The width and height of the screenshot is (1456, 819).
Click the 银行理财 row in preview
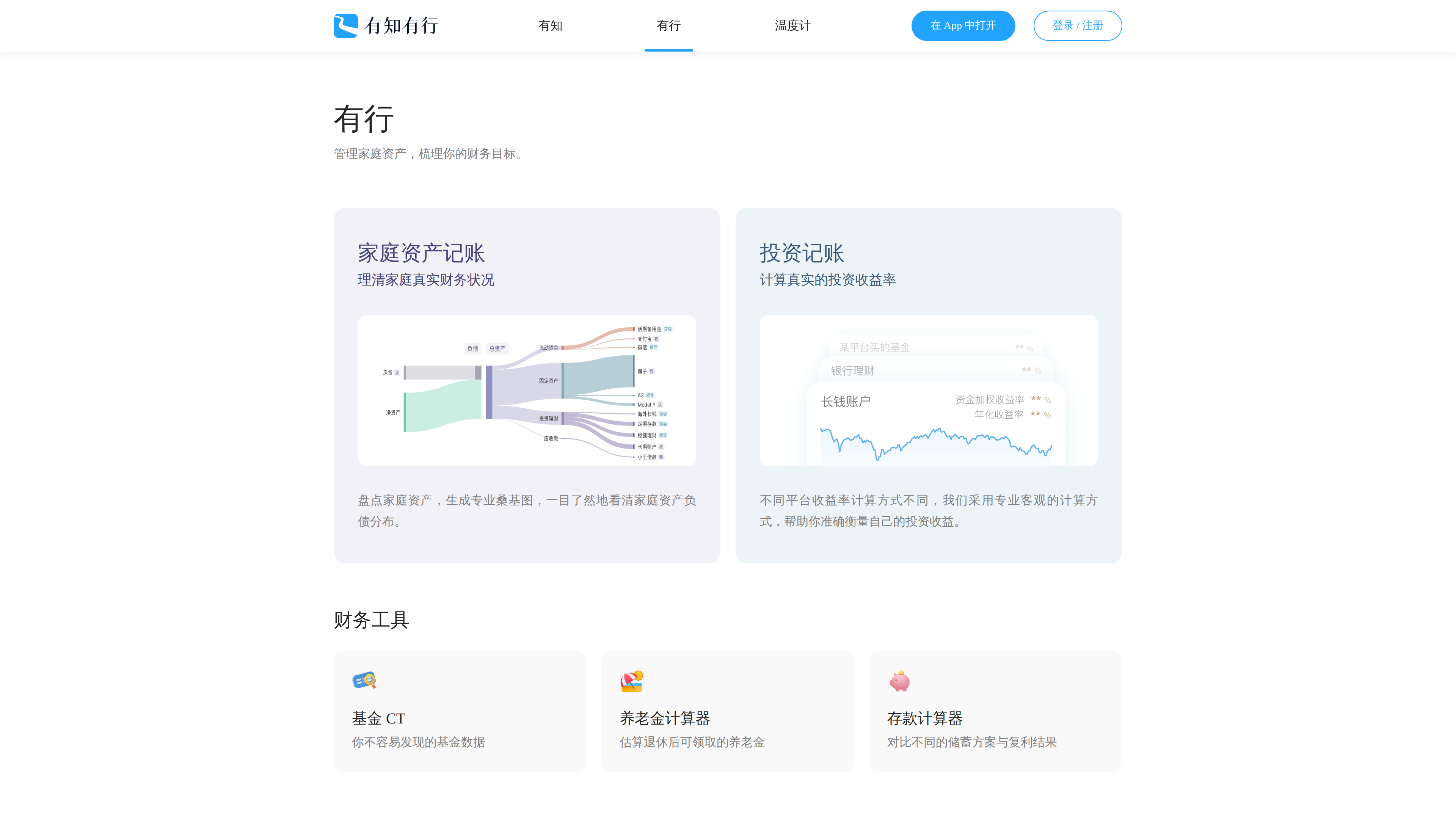pyautogui.click(x=936, y=370)
